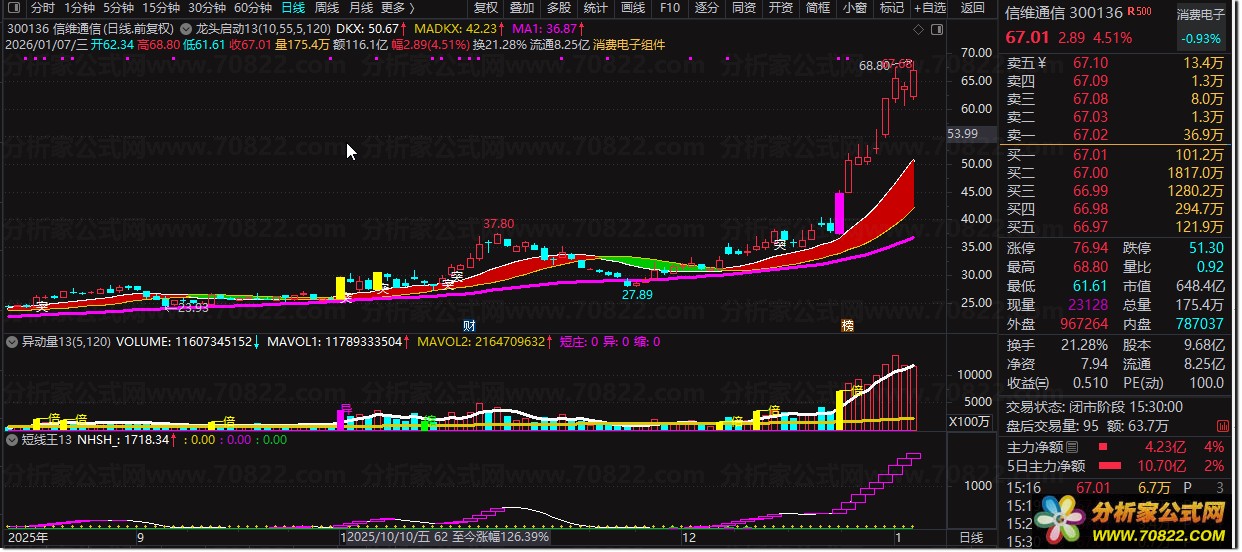Click the ¥ icon next to 卖五

1041,63
